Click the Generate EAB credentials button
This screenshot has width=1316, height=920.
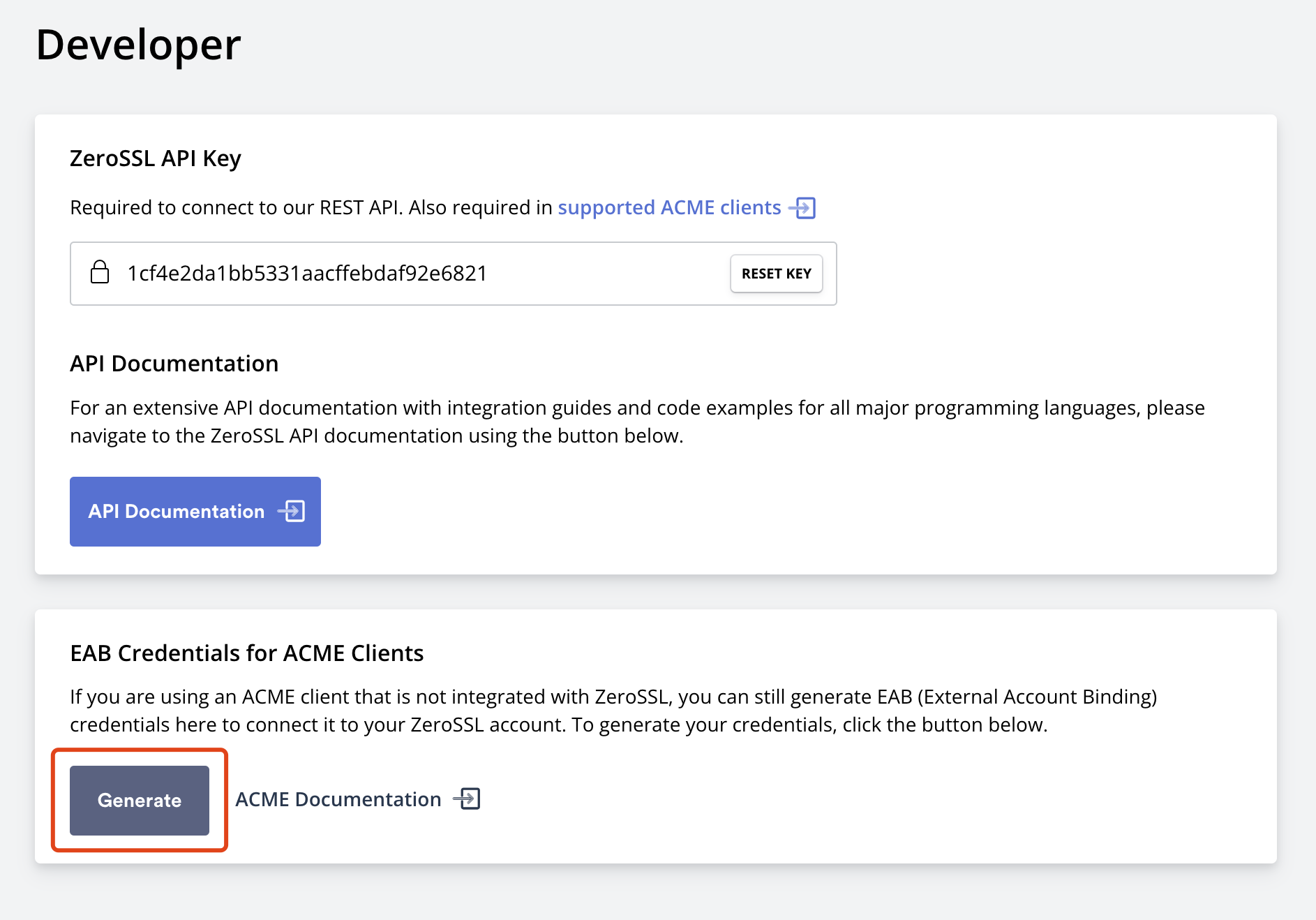tap(140, 800)
